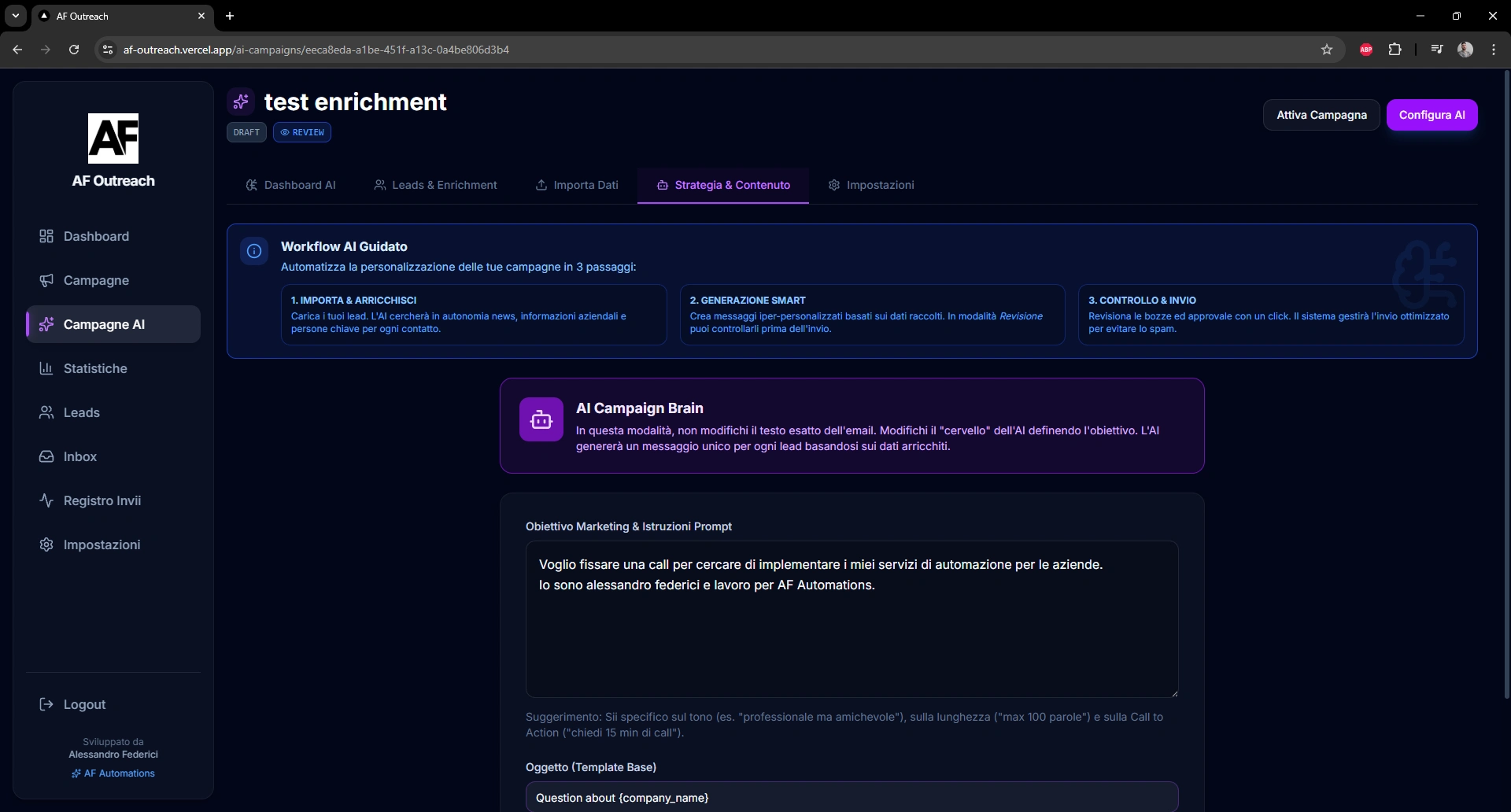Switch to the Dashboard AI tab
Screen dimensions: 1511x812
[290, 185]
